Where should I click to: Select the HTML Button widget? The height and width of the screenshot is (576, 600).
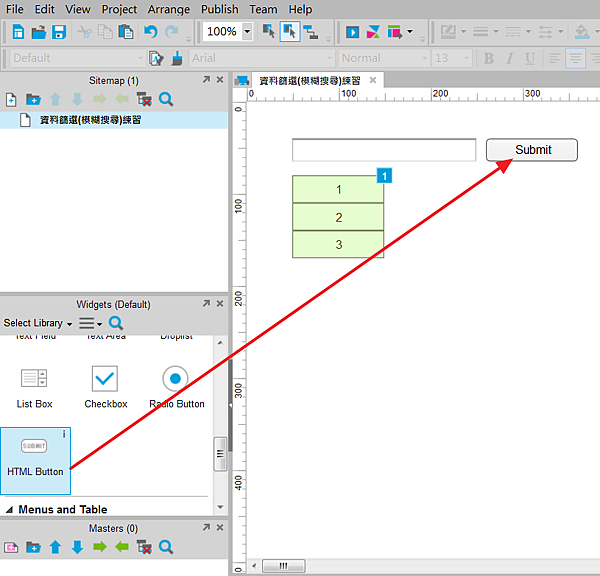[x=35, y=461]
